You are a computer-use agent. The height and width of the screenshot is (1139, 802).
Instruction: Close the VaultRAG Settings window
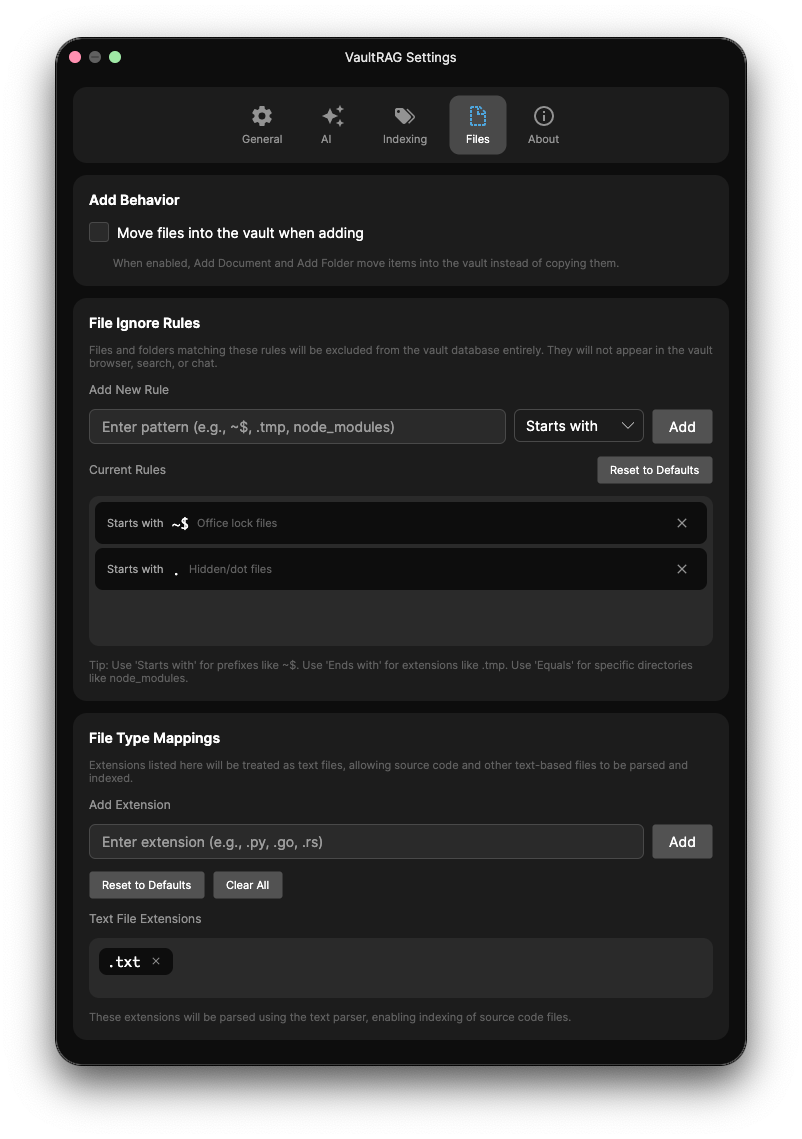[x=75, y=57]
